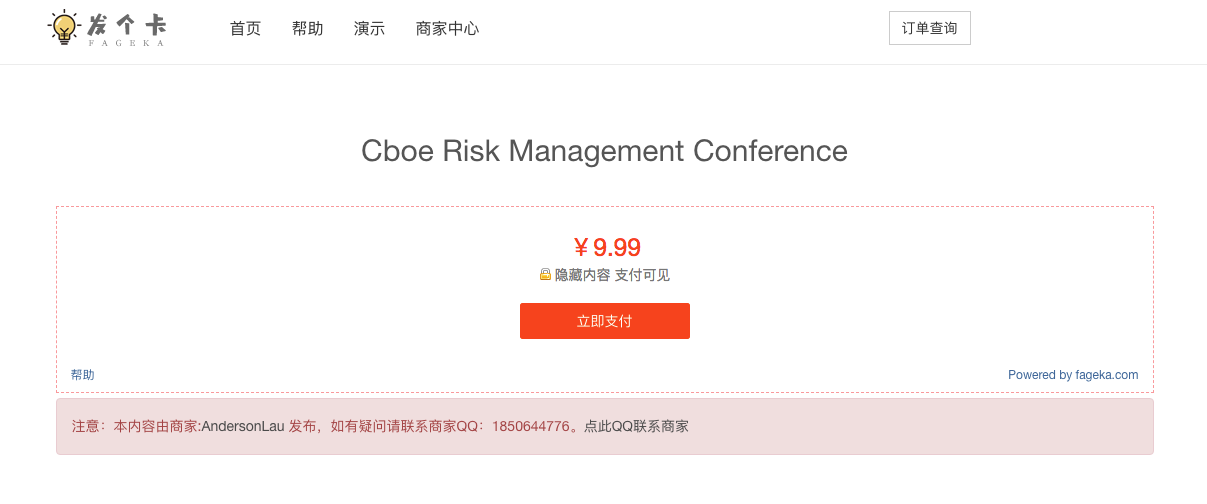The height and width of the screenshot is (504, 1207).
Task: Open the 帮助 item in top navigation
Action: click(x=307, y=28)
